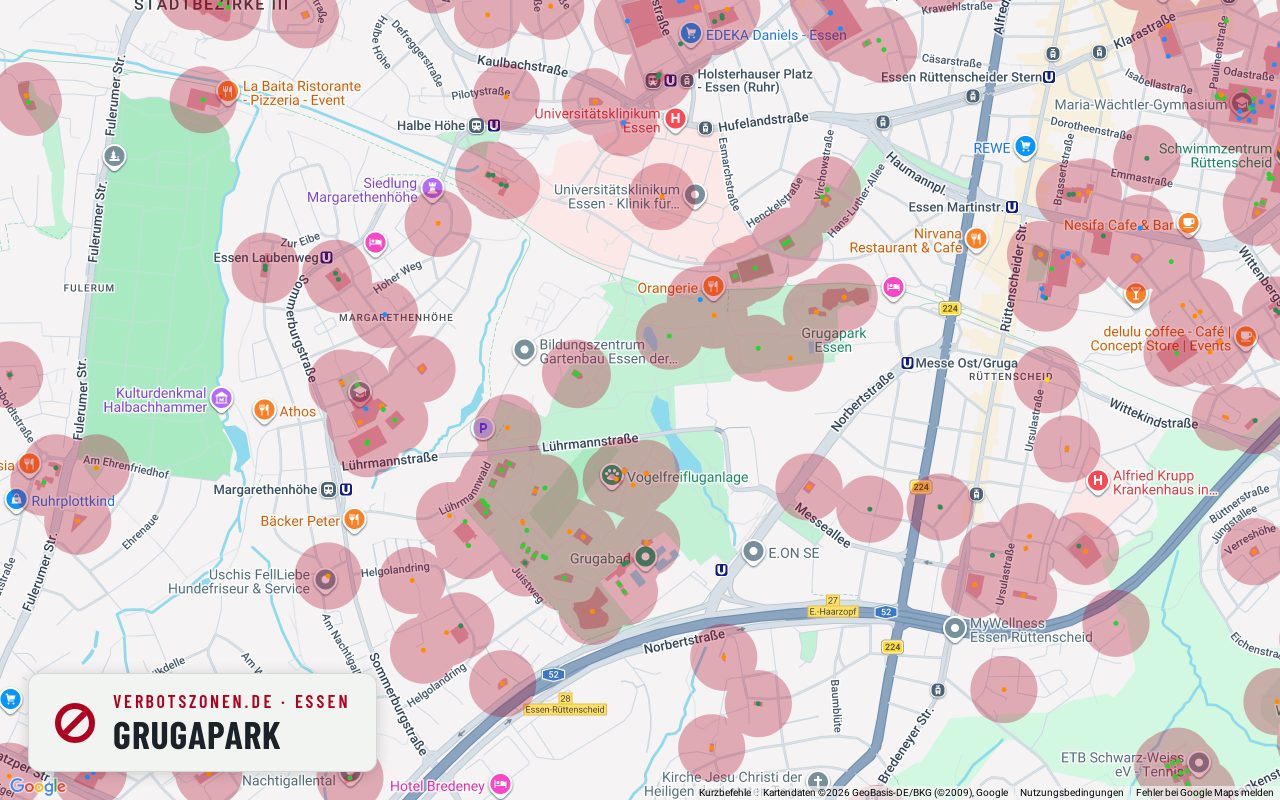This screenshot has height=800, width=1280.
Task: Click Fehler bei Google Maps melden
Action: pyautogui.click(x=1204, y=792)
